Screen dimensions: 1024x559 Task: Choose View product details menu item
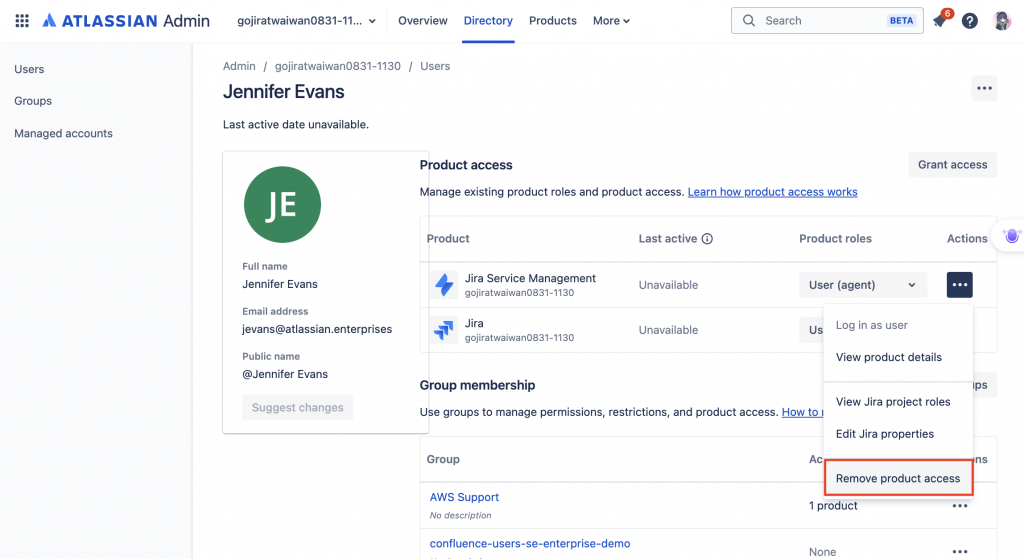pyautogui.click(x=888, y=357)
